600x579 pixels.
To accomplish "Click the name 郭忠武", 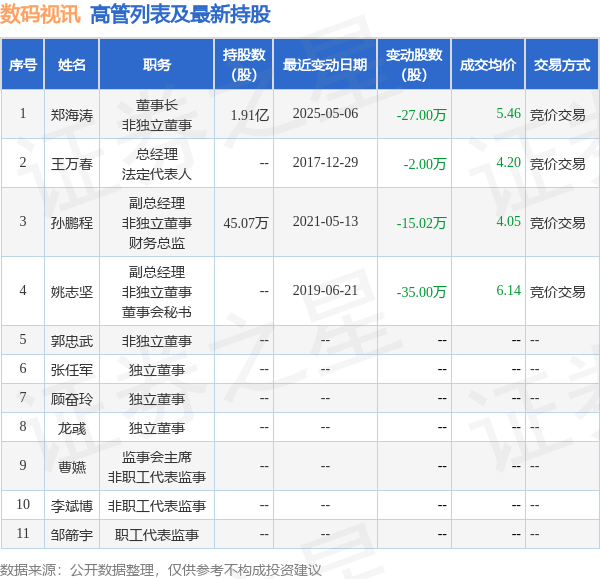I will click(x=72, y=341).
